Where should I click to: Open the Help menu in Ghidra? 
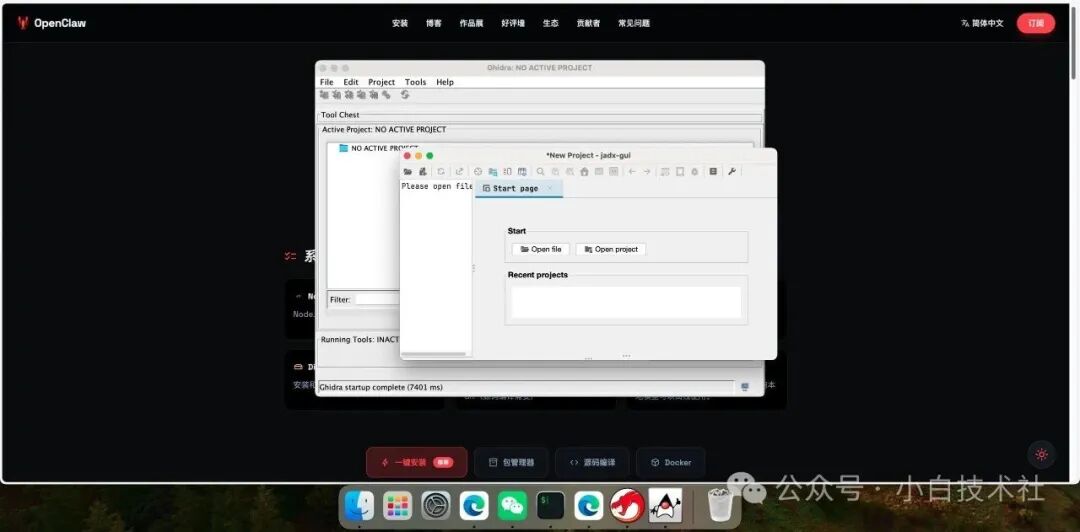click(445, 82)
